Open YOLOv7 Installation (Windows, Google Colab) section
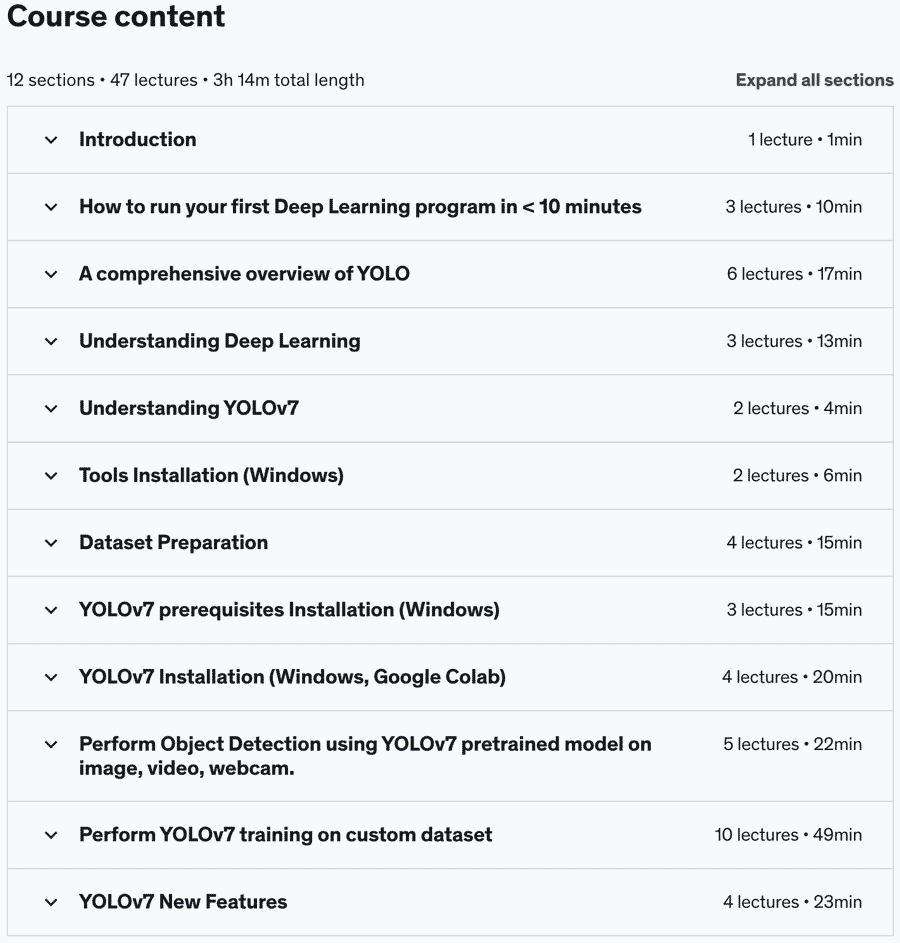This screenshot has width=900, height=943. (292, 677)
